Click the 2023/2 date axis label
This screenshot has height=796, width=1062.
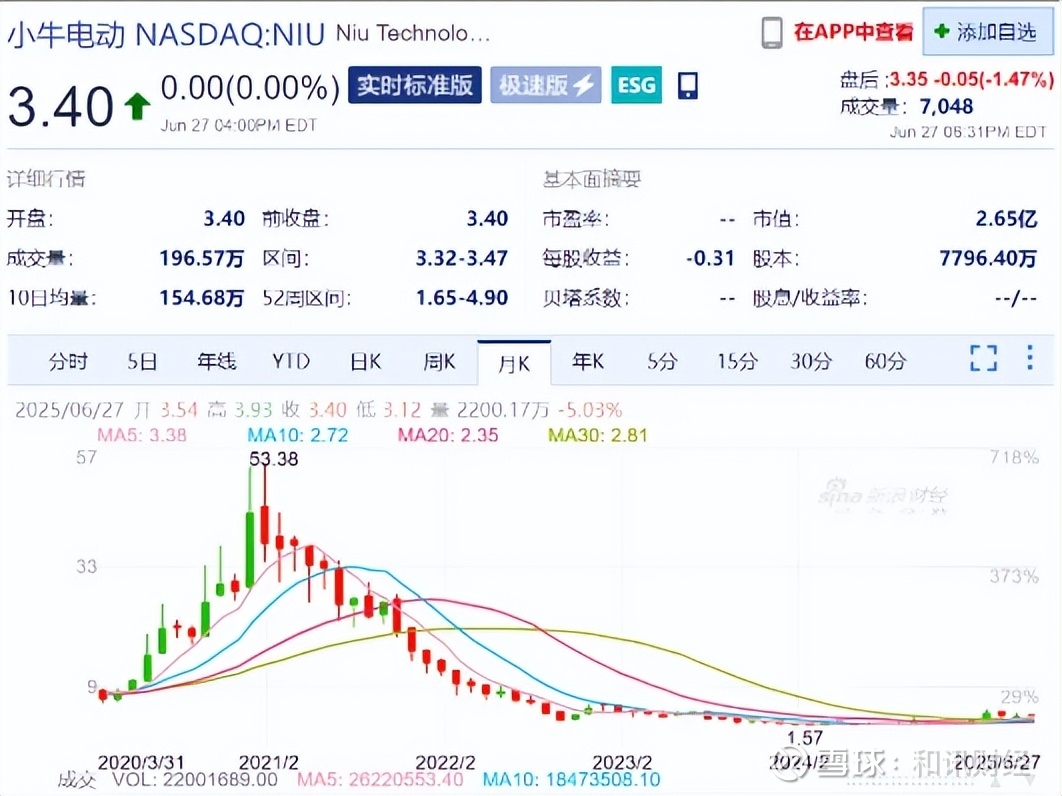[x=622, y=763]
